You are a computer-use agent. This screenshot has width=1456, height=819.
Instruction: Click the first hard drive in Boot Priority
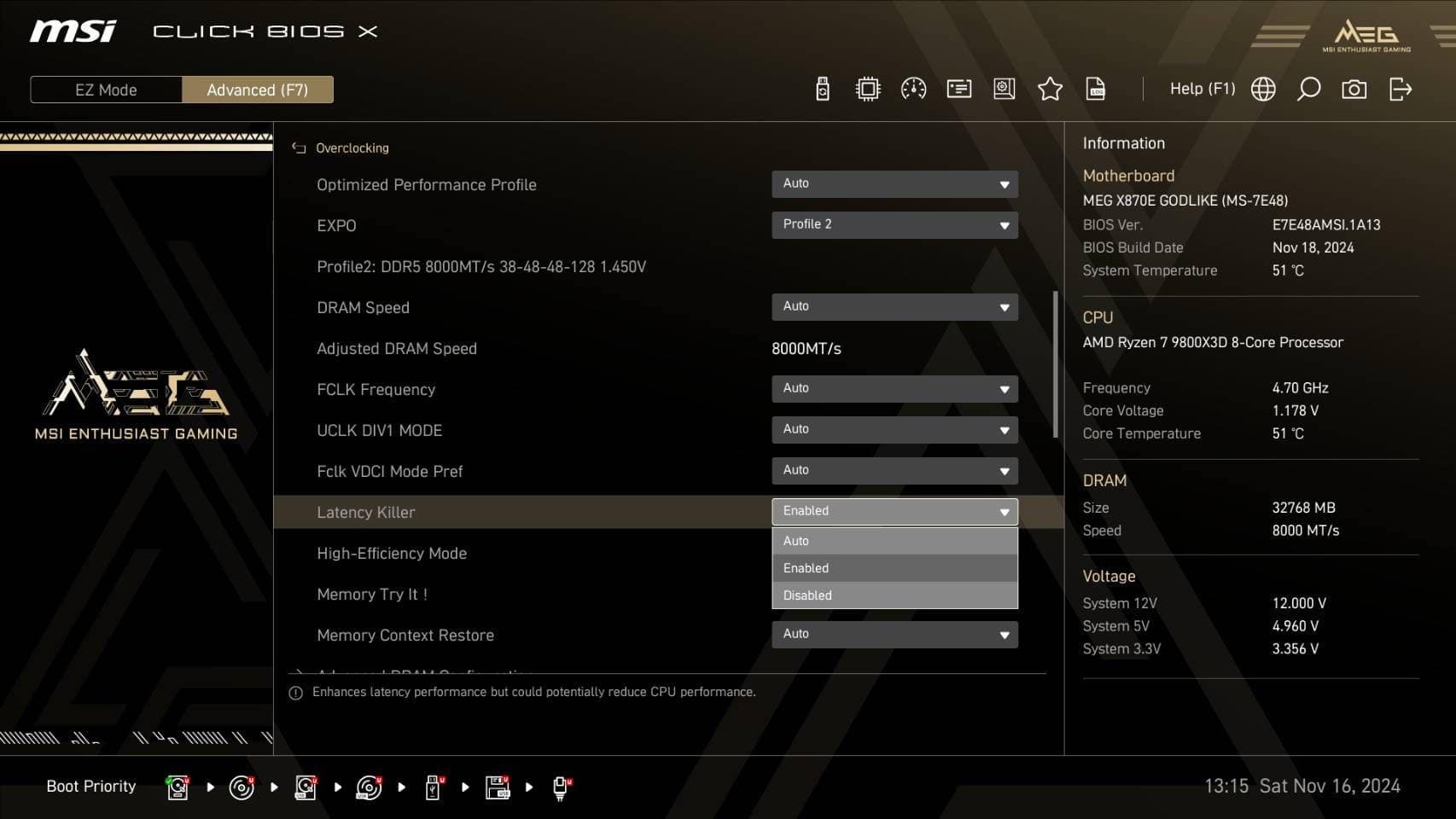coord(177,787)
